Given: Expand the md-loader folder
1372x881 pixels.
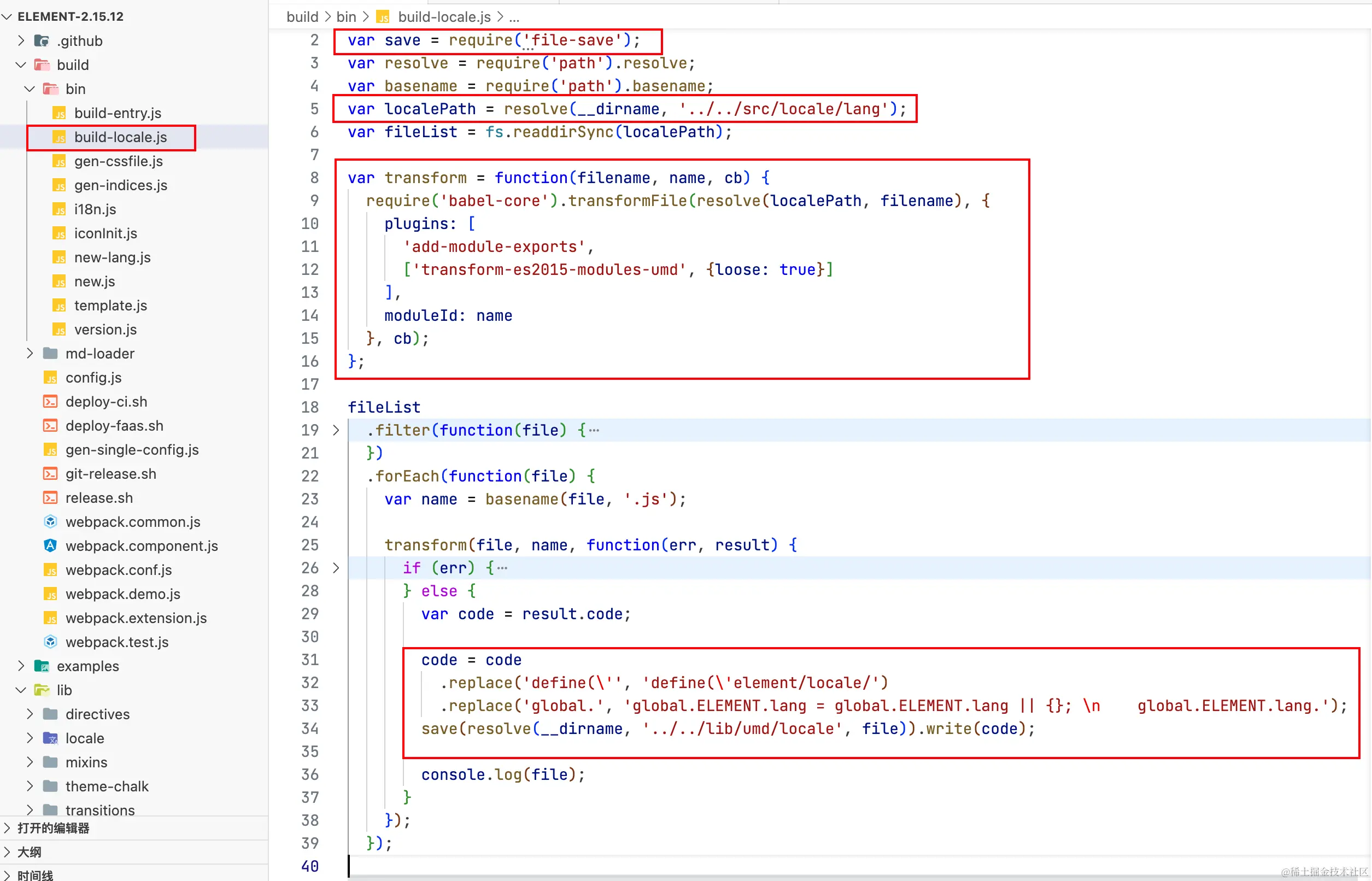Looking at the screenshot, I should (30, 353).
